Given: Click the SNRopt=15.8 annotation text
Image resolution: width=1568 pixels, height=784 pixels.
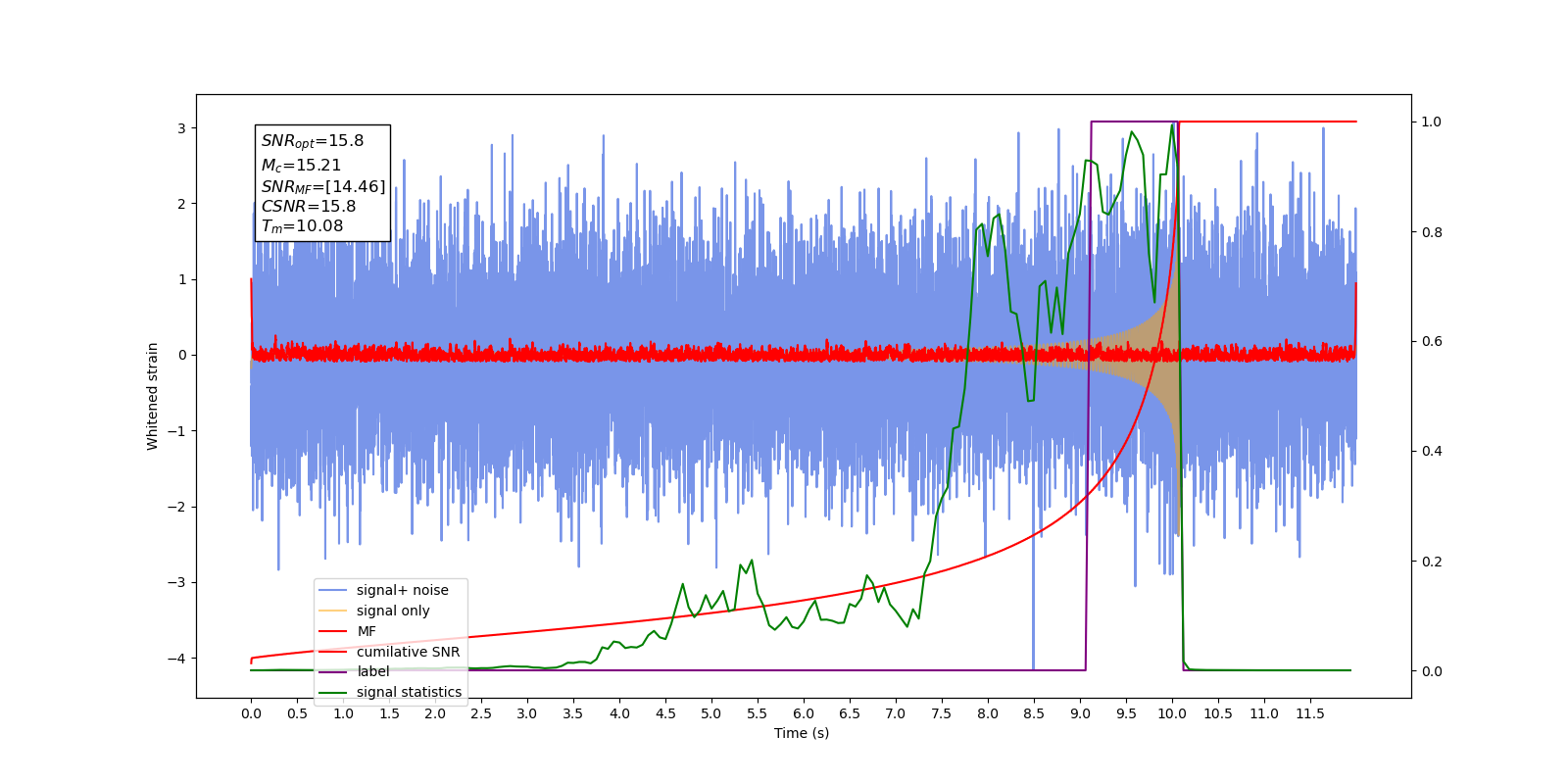Looking at the screenshot, I should coord(312,141).
